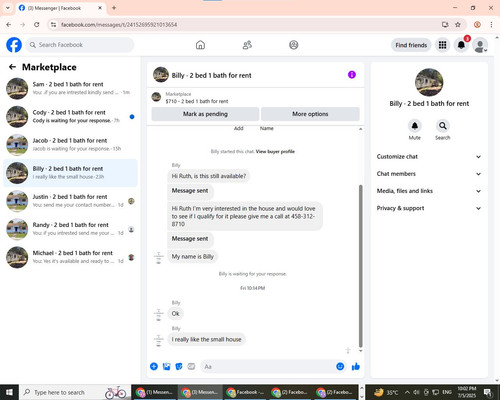The height and width of the screenshot is (400, 500).
Task: Expand the Media, files and links section
Action: coord(429,191)
